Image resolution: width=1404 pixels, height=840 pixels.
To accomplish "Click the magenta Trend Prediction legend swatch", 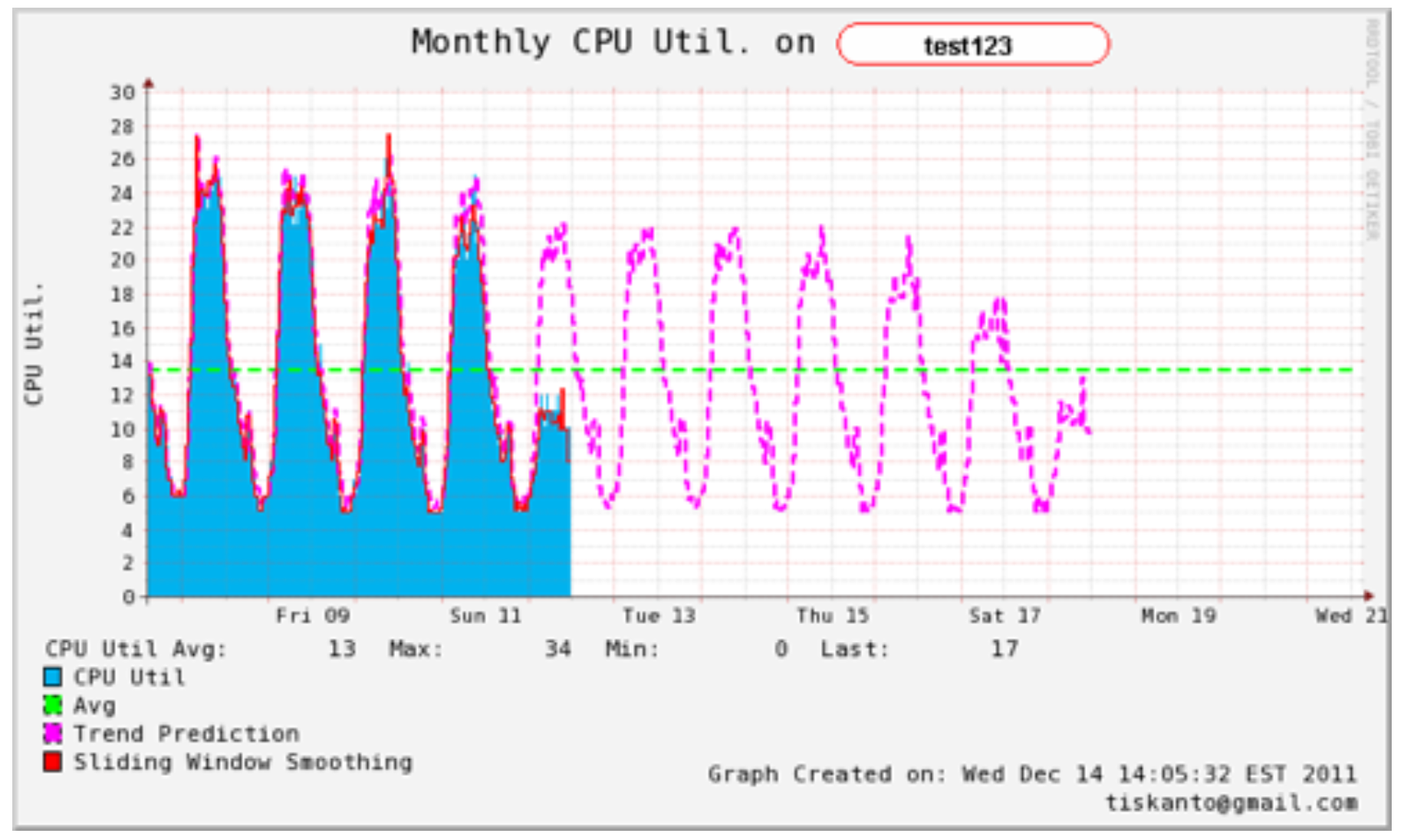I will coord(52,733).
